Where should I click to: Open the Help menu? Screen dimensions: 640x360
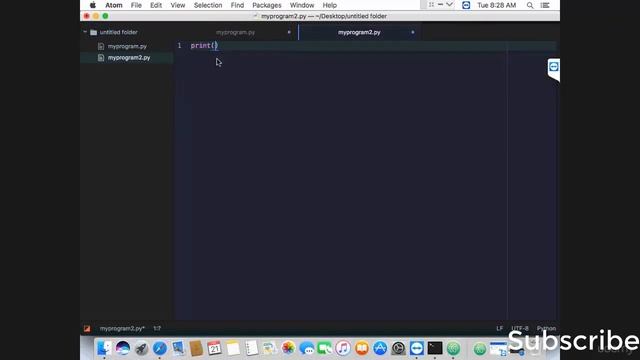(x=329, y=5)
